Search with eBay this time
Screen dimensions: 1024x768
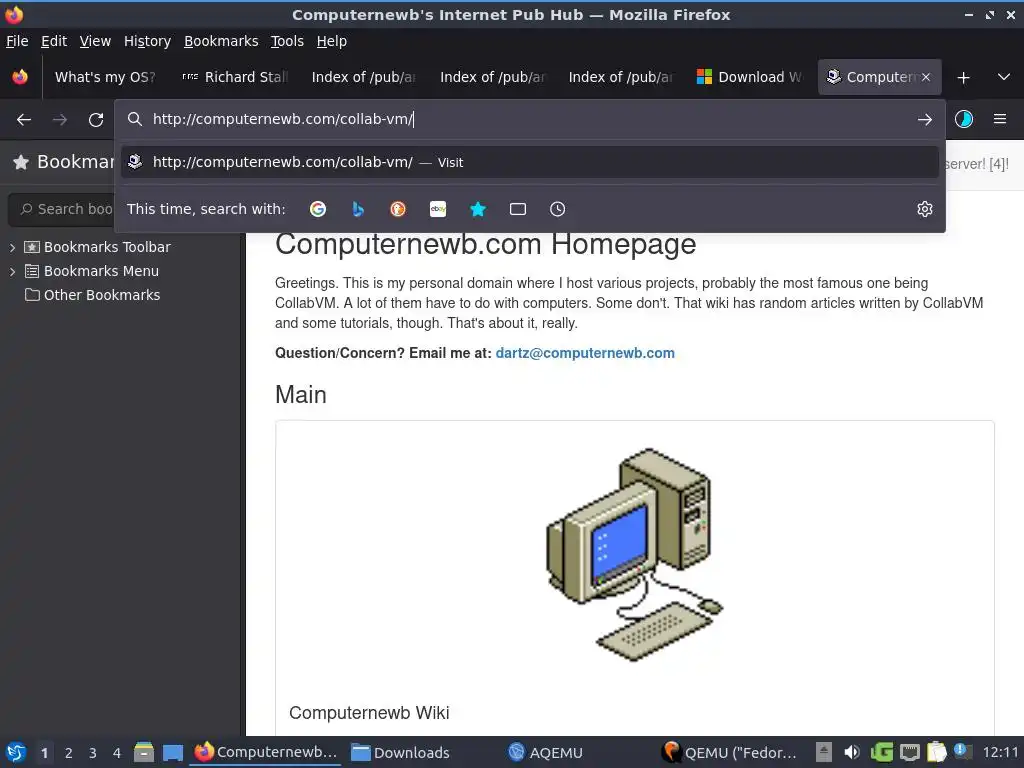click(438, 209)
